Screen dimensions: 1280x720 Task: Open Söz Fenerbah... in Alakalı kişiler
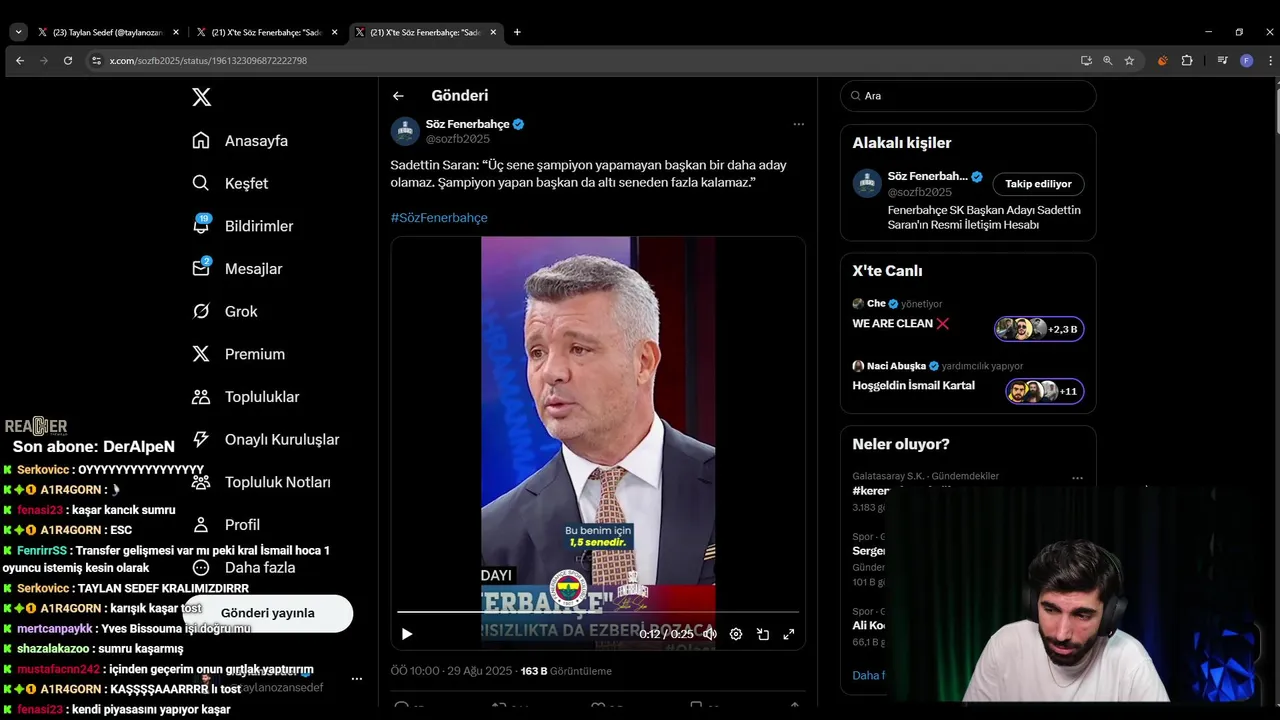927,176
